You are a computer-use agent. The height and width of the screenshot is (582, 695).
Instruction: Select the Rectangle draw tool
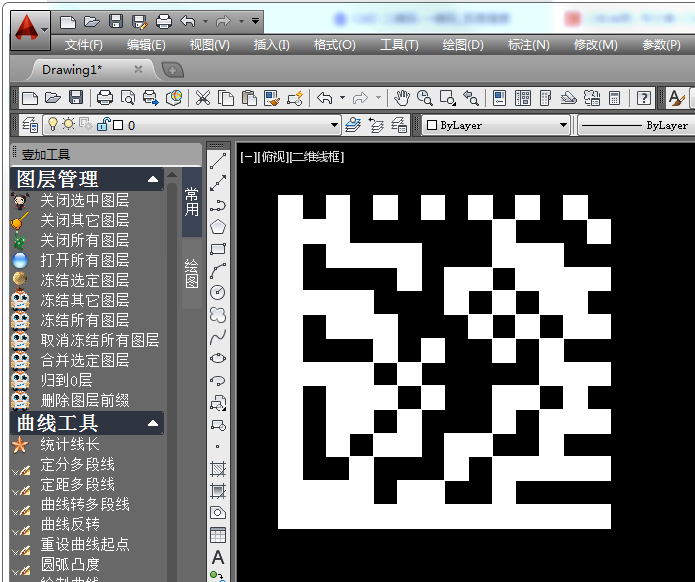click(218, 249)
